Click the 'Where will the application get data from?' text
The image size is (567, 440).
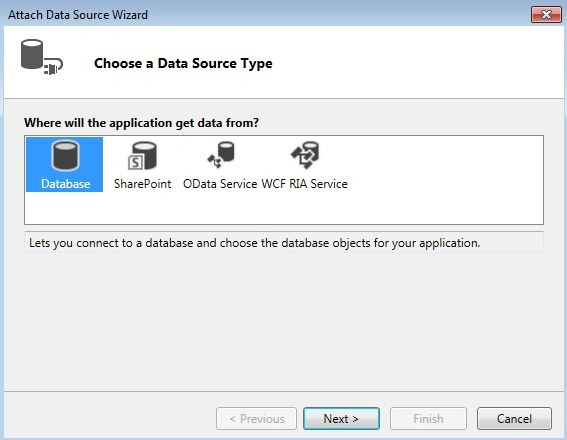click(x=141, y=123)
